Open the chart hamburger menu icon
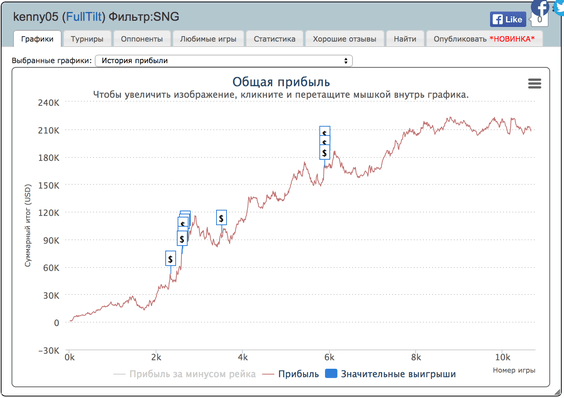 point(535,83)
